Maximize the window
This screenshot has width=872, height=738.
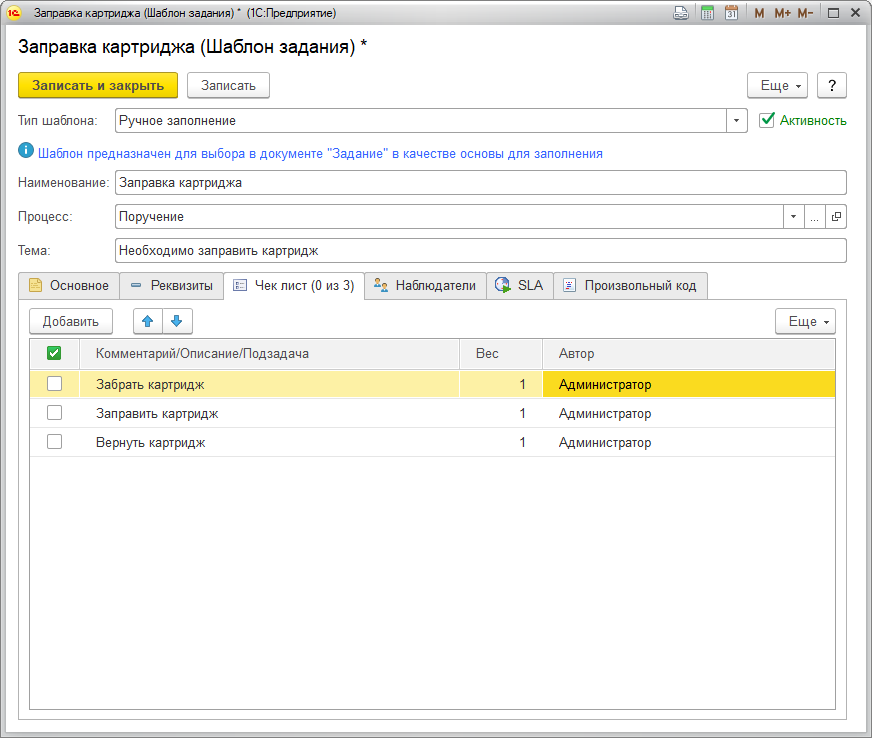point(833,13)
